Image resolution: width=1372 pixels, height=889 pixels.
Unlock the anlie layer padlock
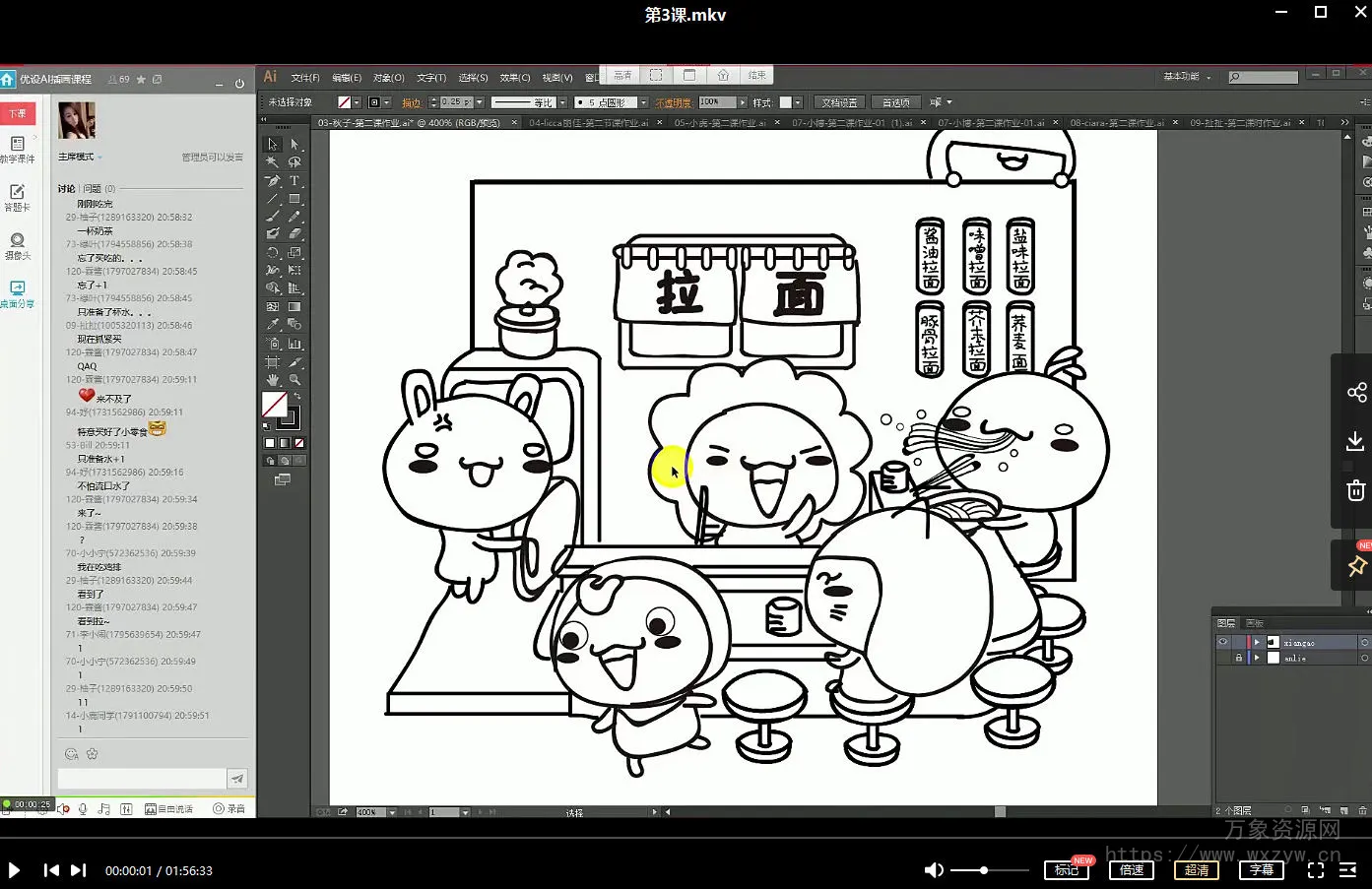click(x=1238, y=658)
